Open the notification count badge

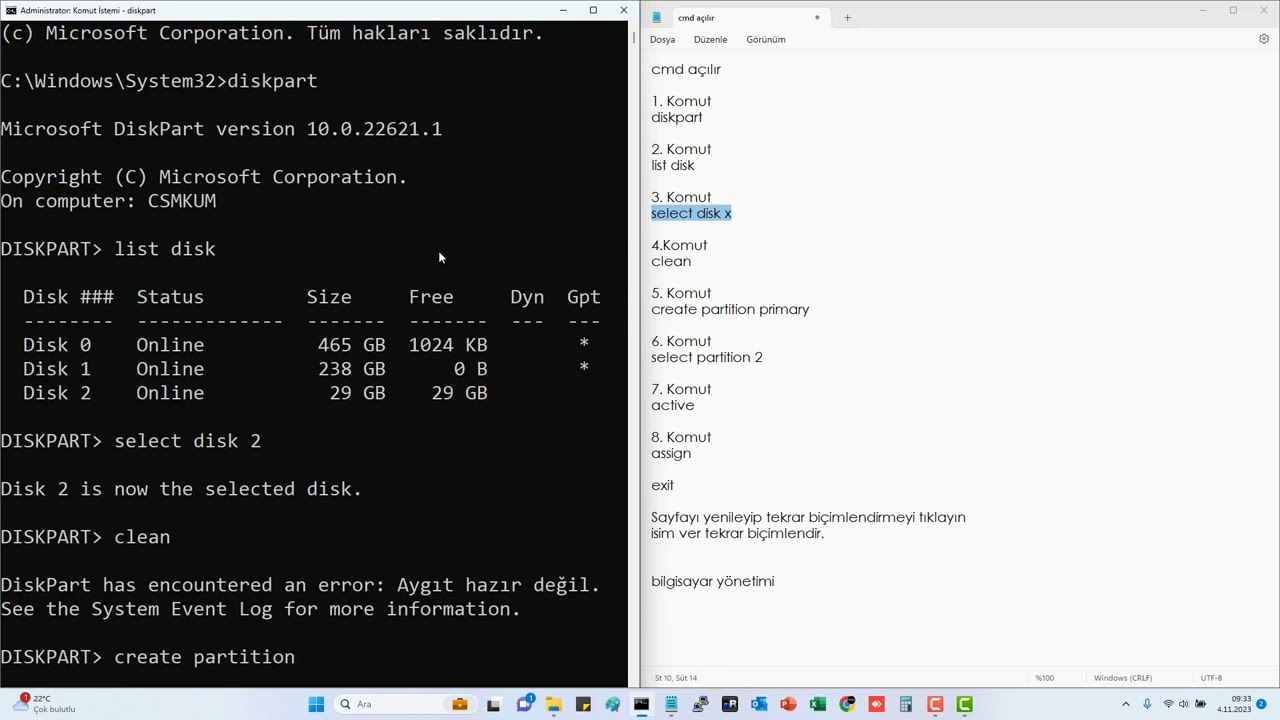pos(1262,704)
